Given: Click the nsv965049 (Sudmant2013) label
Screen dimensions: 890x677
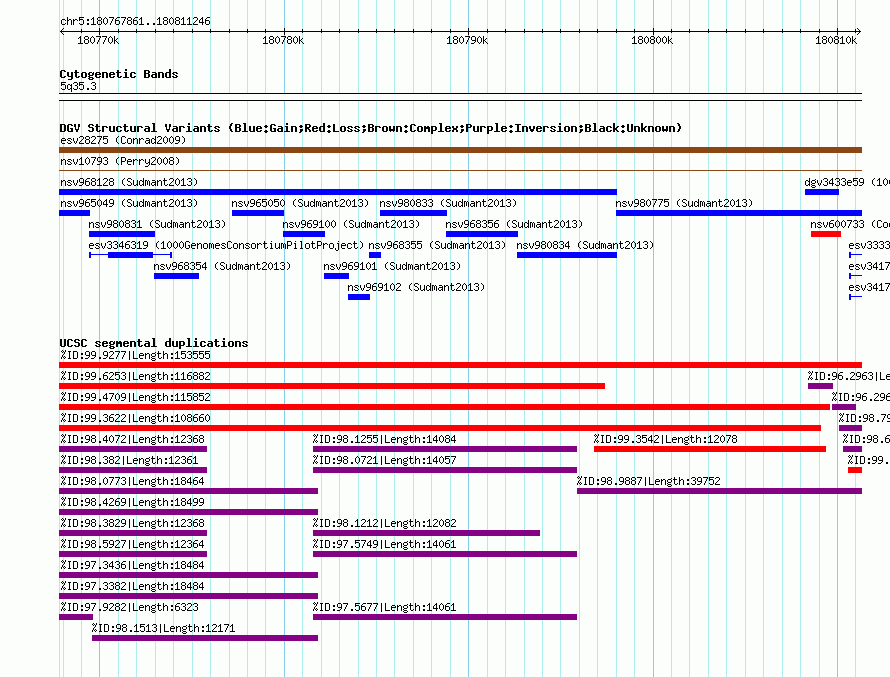Looking at the screenshot, I should click(x=129, y=203).
